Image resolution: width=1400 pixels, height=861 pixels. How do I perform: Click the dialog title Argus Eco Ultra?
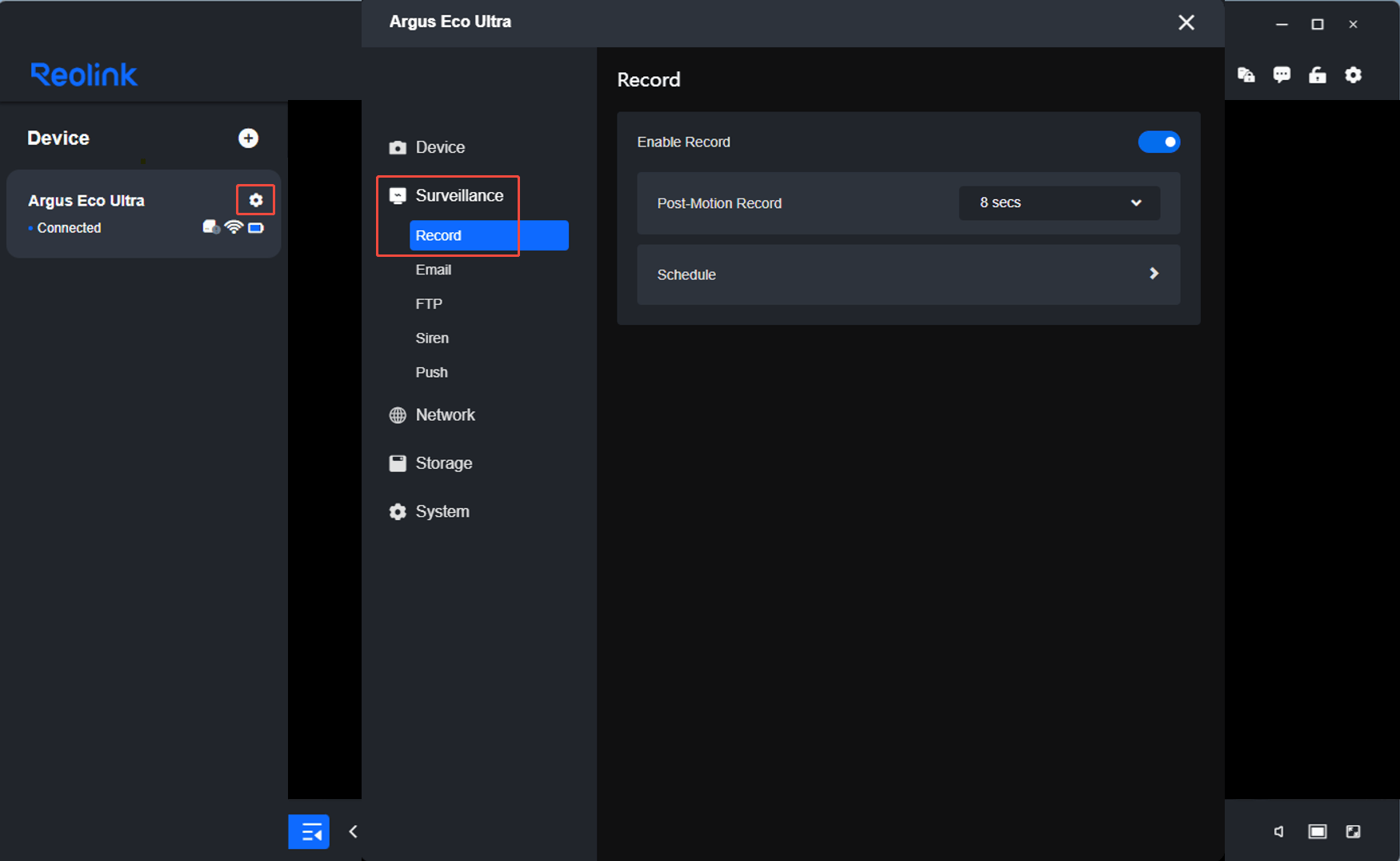(x=450, y=22)
